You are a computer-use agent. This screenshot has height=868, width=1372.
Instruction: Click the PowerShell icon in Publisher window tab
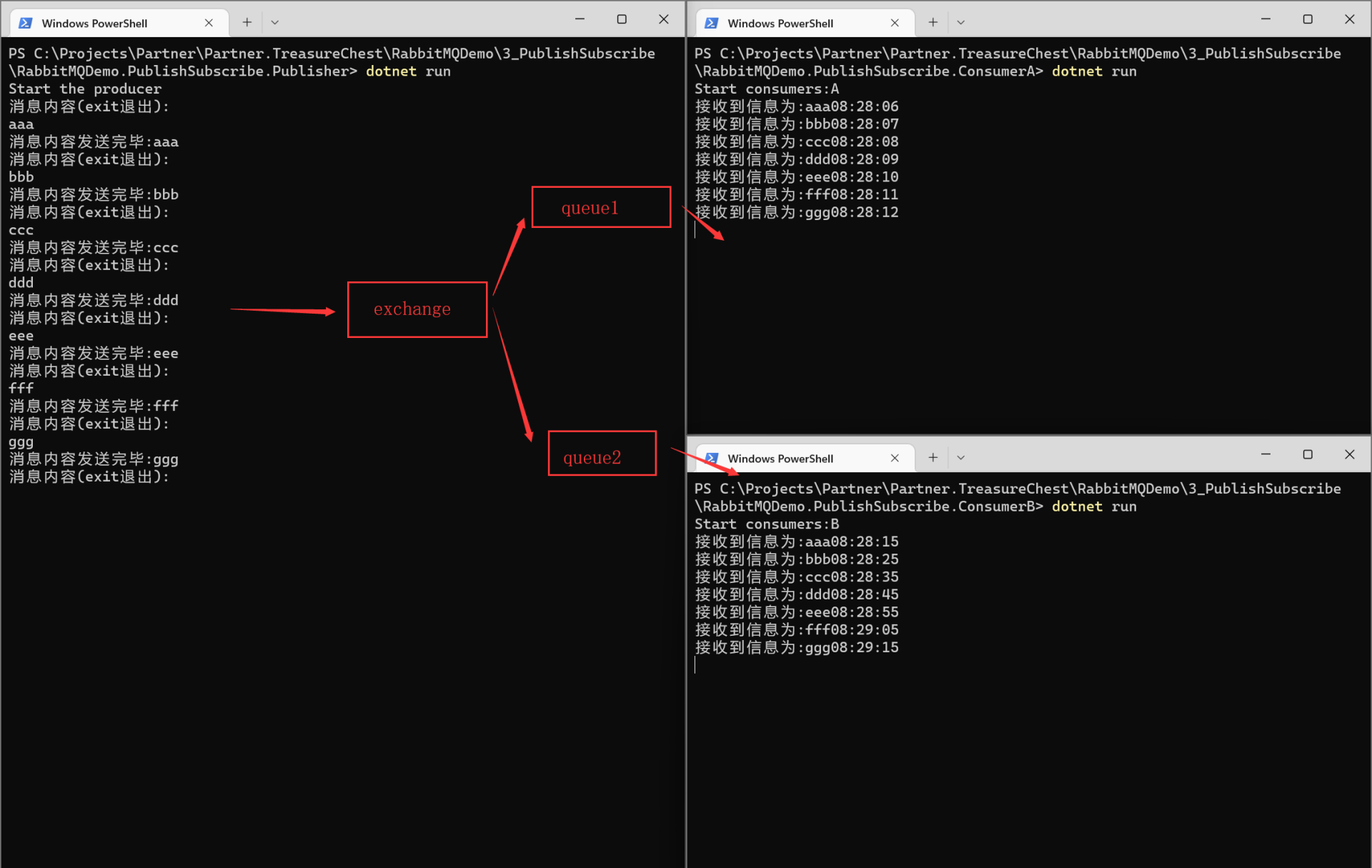point(26,23)
